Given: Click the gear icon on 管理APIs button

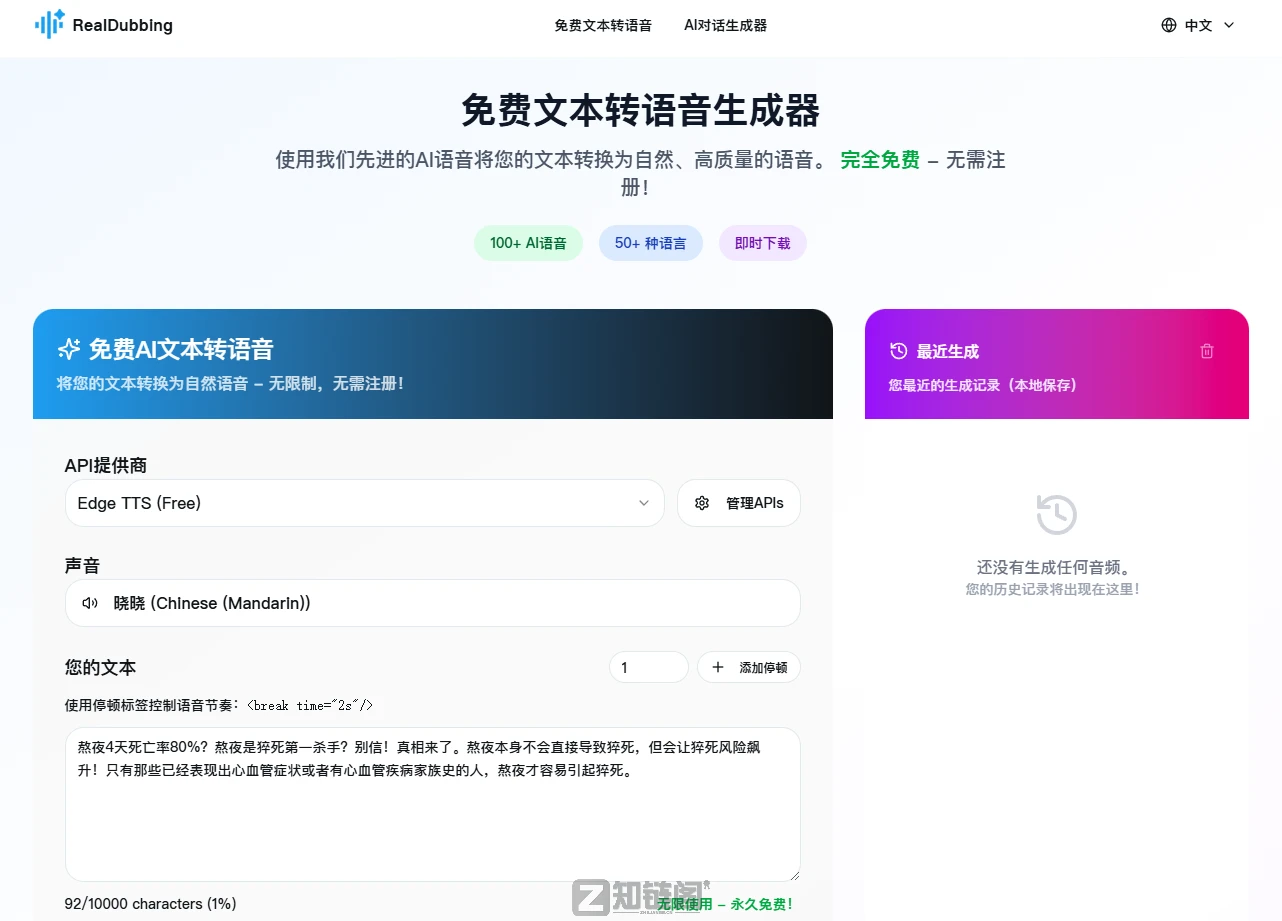Looking at the screenshot, I should 702,503.
